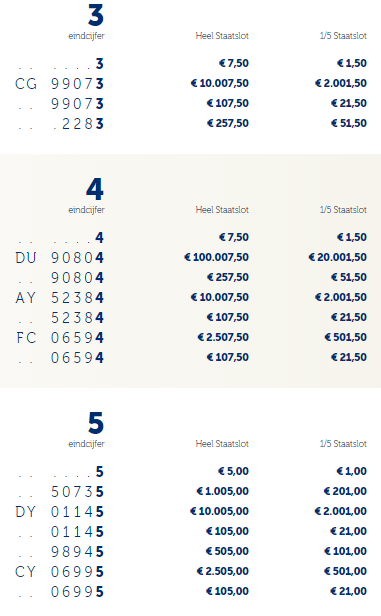Select lottery number DY 01145

click(59, 512)
